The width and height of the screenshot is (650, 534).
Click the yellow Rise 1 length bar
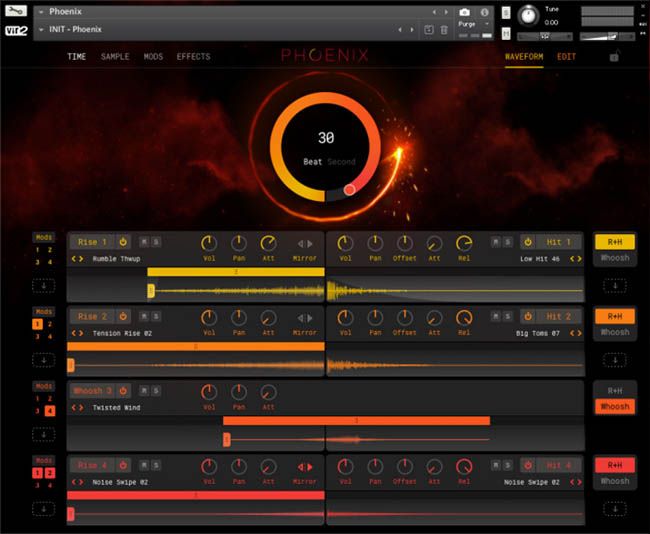(x=236, y=272)
